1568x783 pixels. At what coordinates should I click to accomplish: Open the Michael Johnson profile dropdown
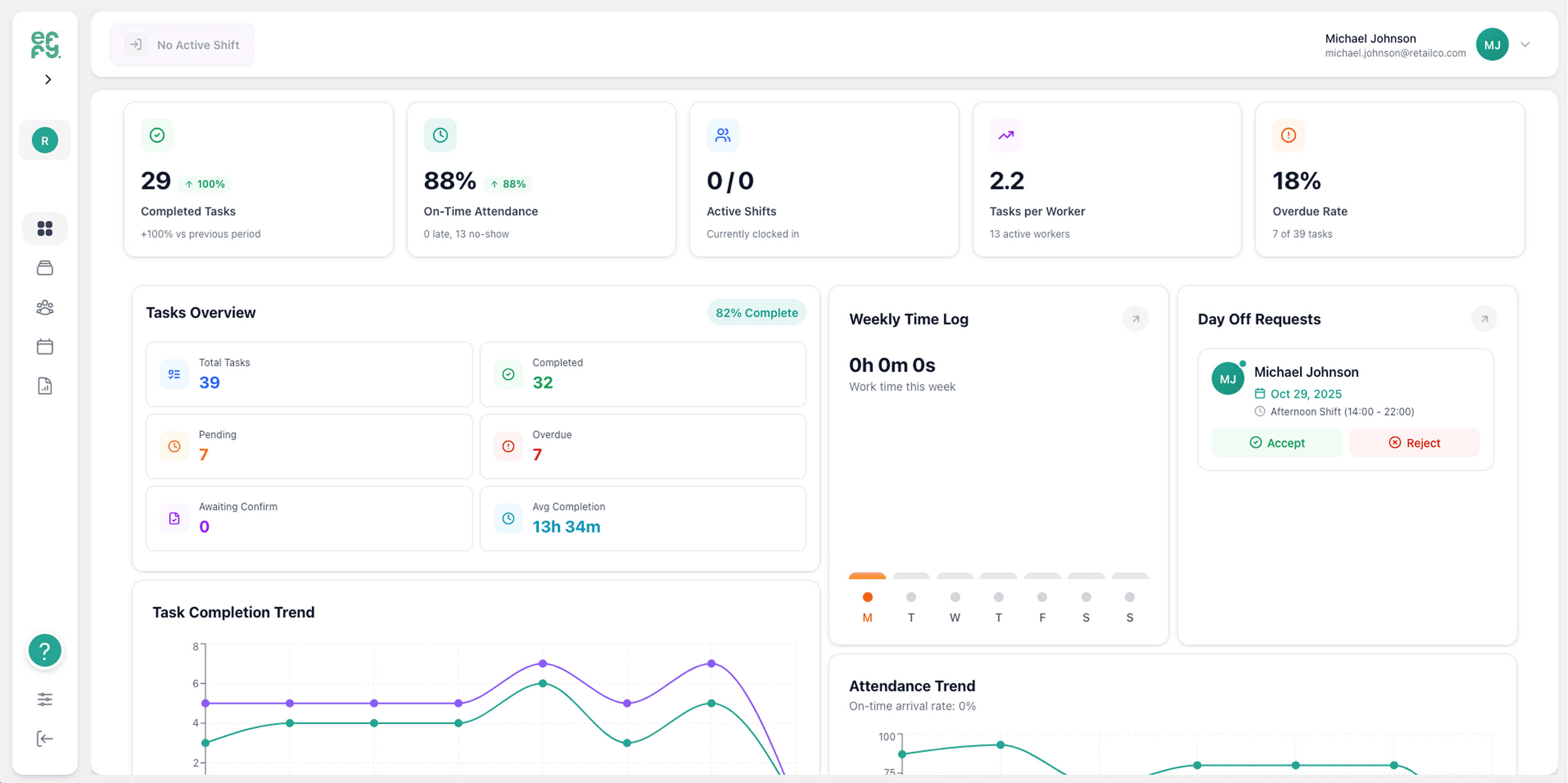pyautogui.click(x=1525, y=45)
